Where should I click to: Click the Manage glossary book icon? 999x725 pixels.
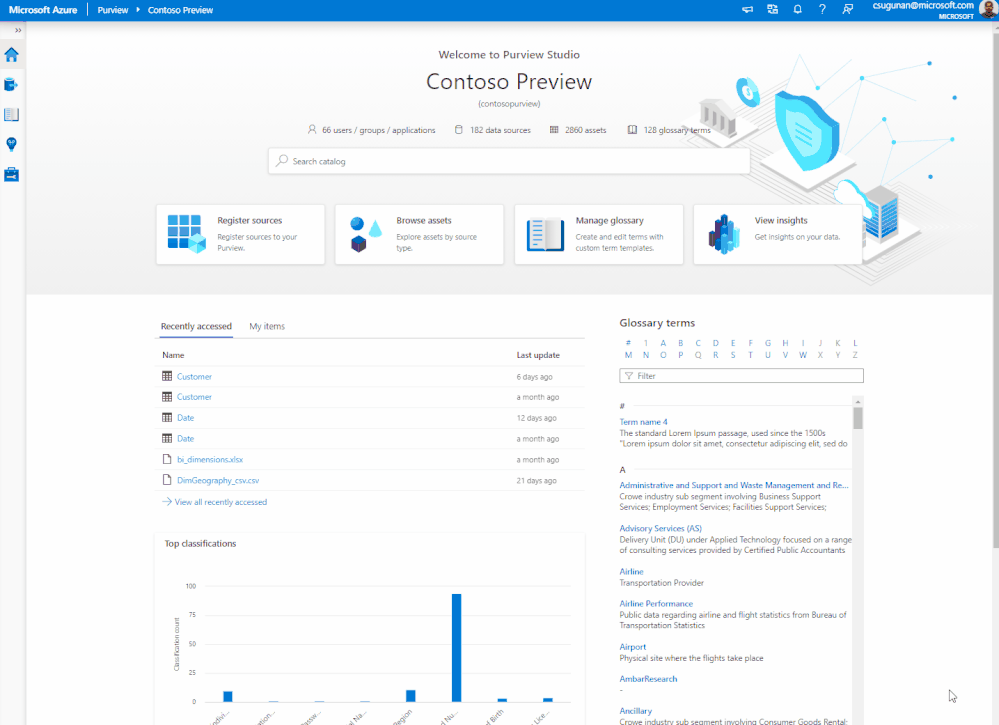545,234
